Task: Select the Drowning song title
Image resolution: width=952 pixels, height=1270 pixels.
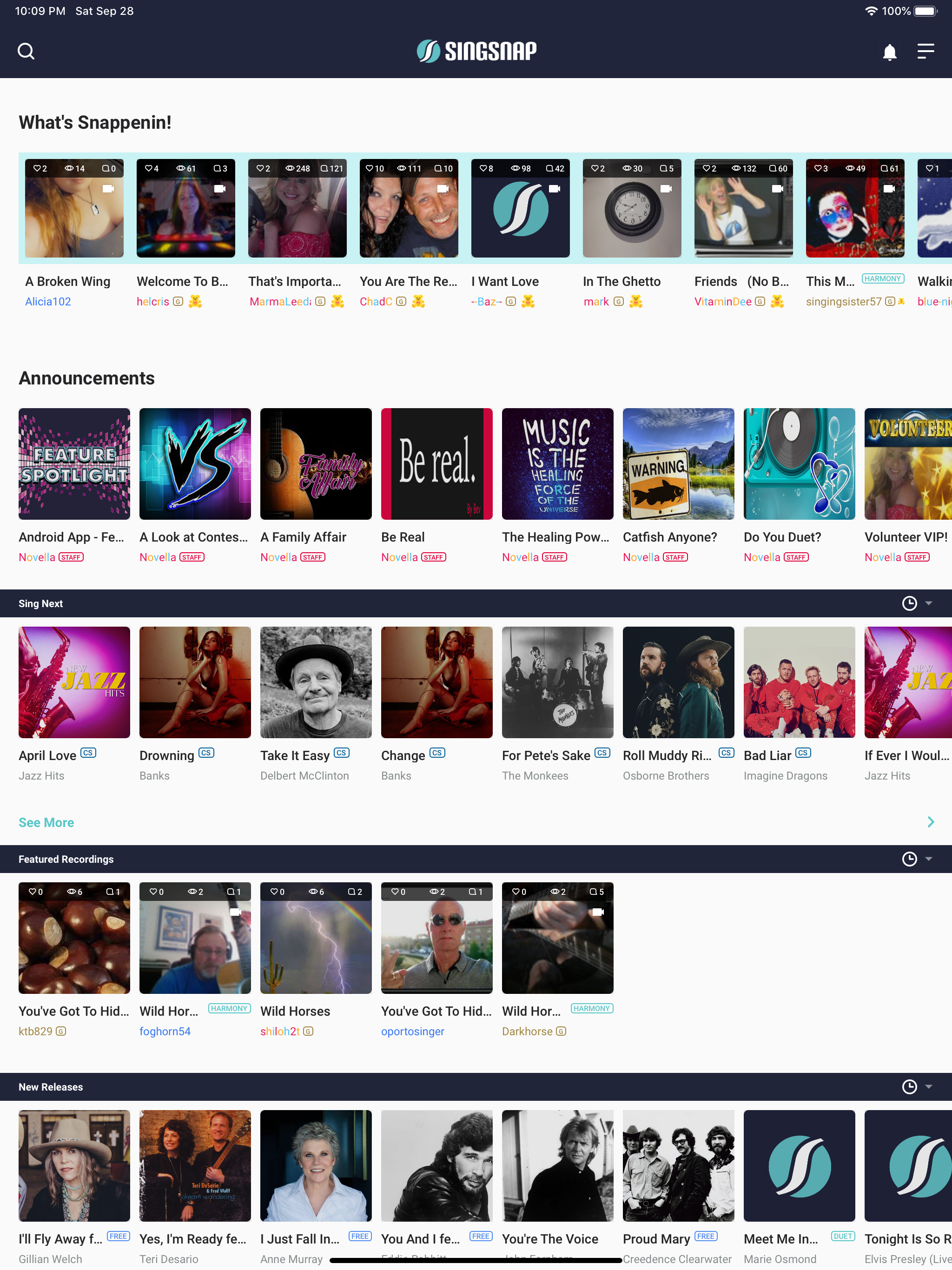Action: pos(166,756)
